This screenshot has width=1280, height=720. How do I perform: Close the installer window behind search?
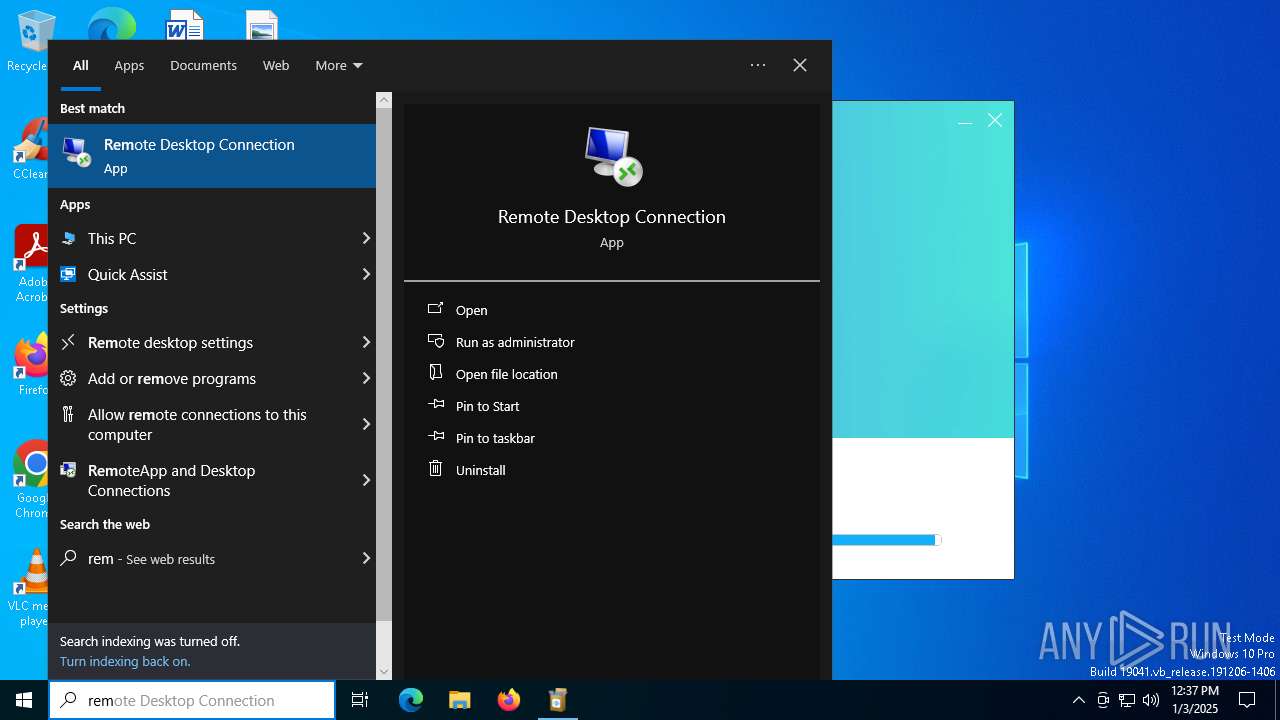[995, 120]
